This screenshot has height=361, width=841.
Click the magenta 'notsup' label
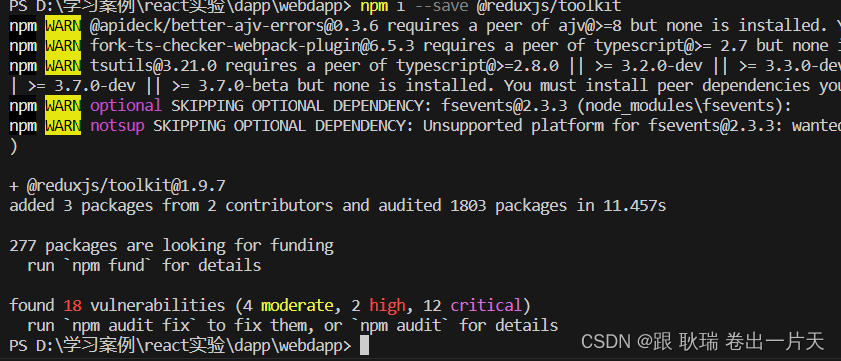117,126
